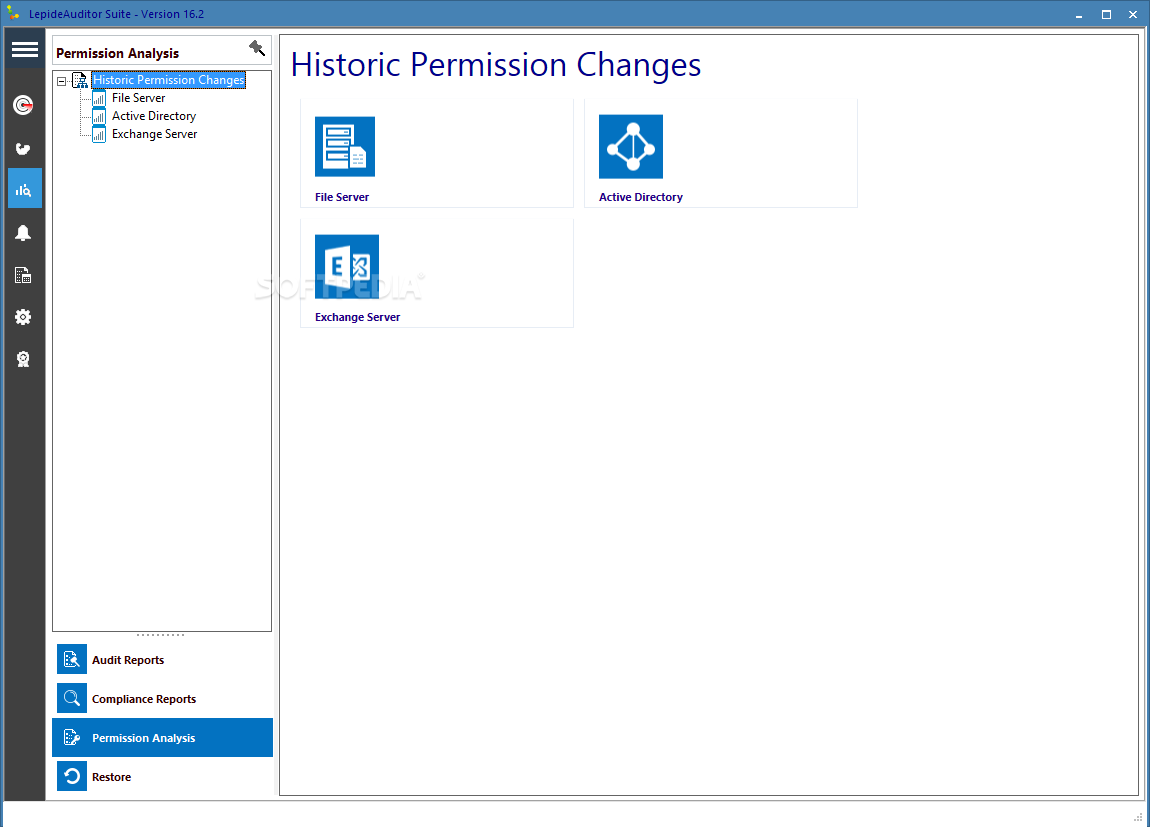
Task: Open the Exchange Server tile label
Action: point(357,317)
